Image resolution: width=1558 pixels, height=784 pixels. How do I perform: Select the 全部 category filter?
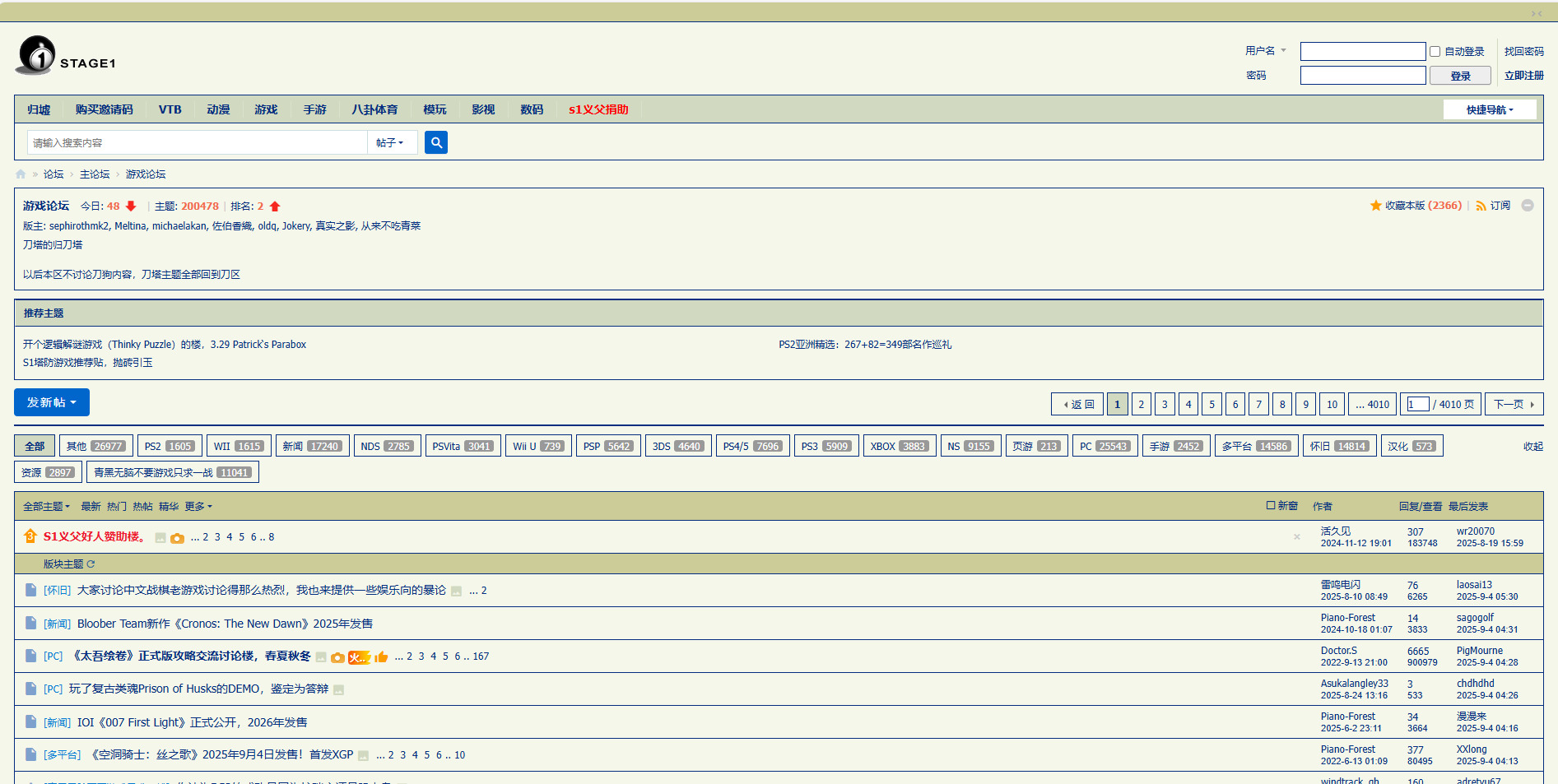point(35,446)
